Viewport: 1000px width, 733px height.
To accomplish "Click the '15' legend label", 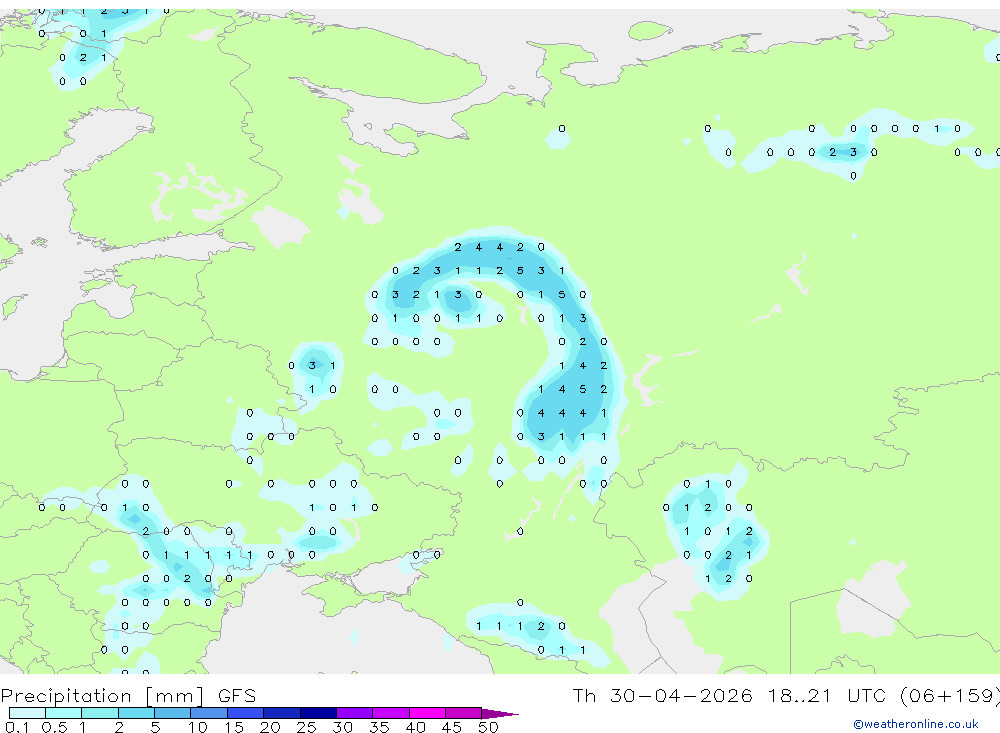I will pyautogui.click(x=233, y=727).
